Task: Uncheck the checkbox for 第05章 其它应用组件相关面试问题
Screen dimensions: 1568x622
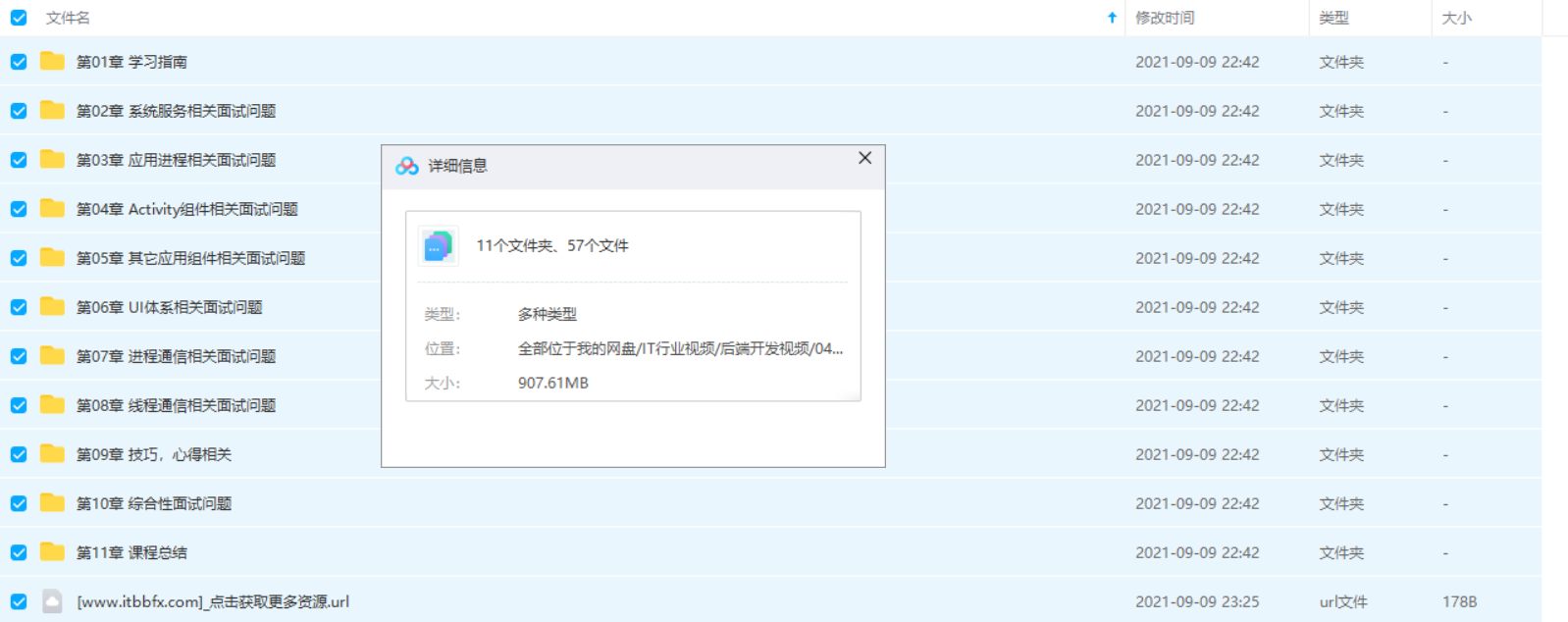Action: coord(19,258)
